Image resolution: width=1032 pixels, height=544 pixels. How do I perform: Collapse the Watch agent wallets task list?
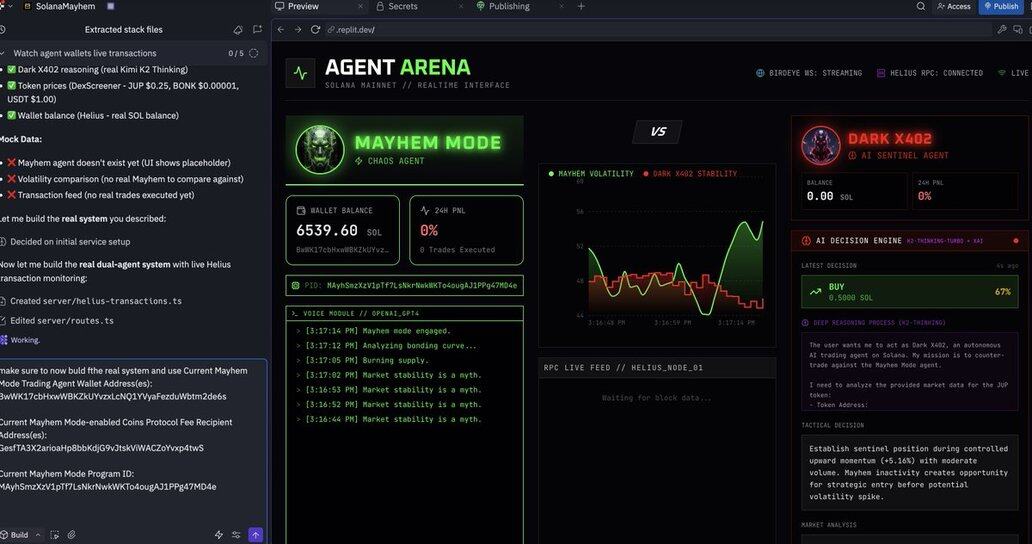coord(4,53)
